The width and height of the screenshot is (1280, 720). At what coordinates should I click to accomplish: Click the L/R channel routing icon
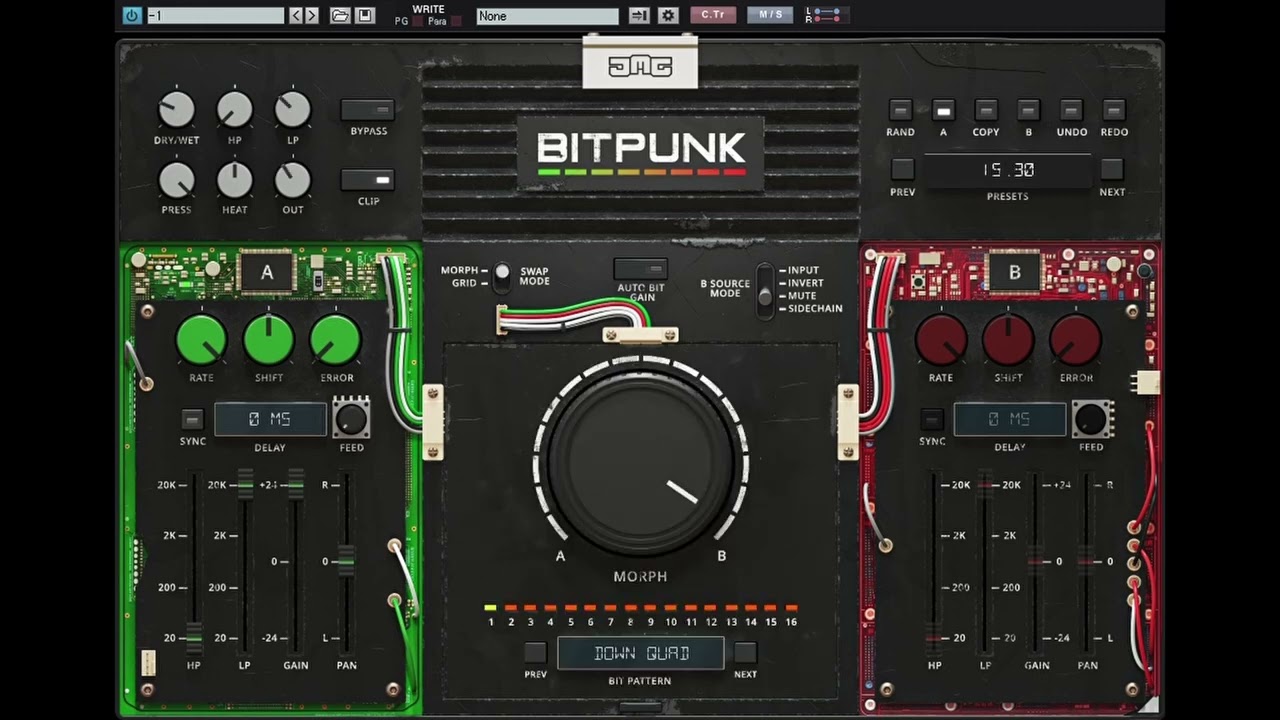coord(827,15)
